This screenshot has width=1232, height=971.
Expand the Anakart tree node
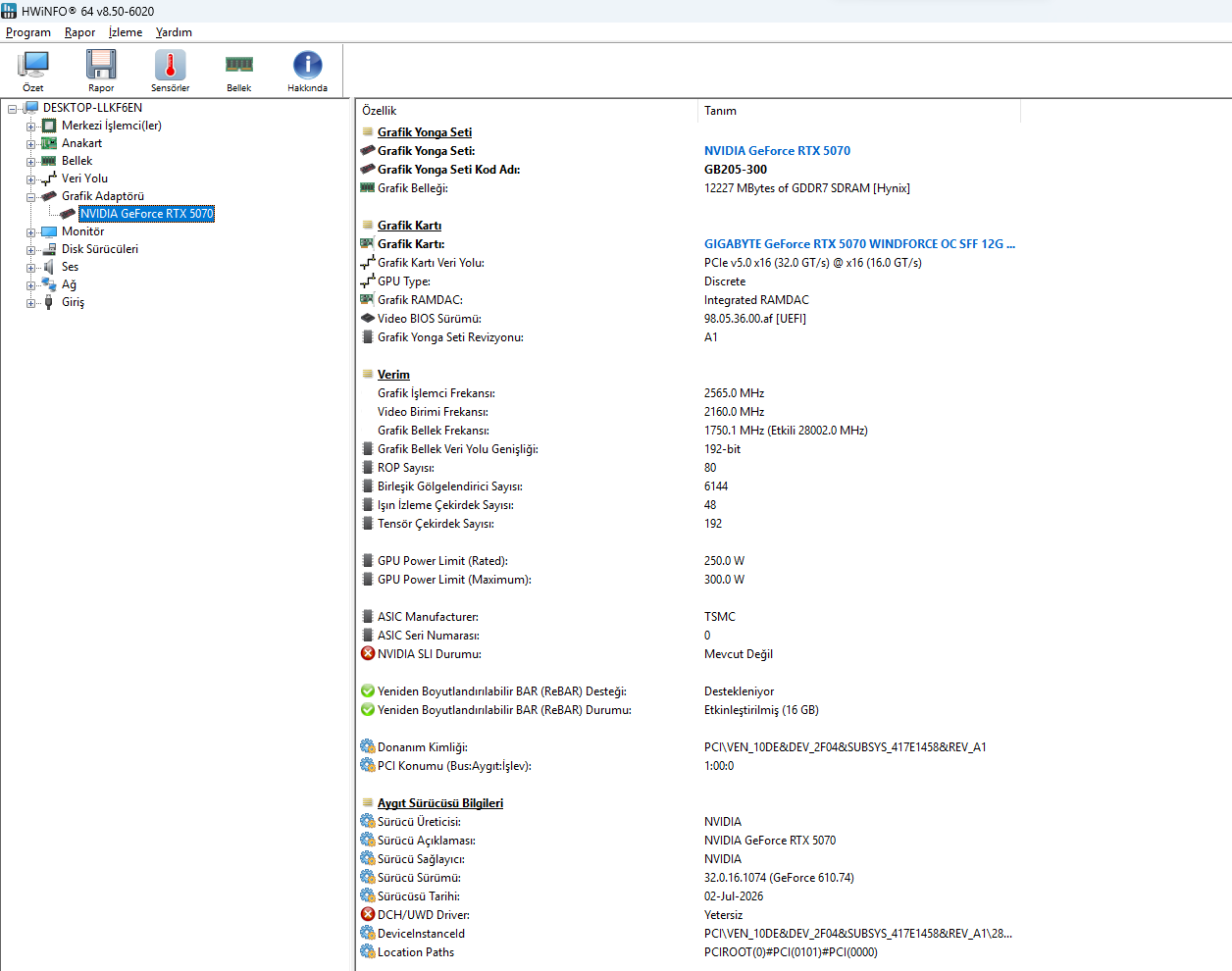tap(30, 144)
